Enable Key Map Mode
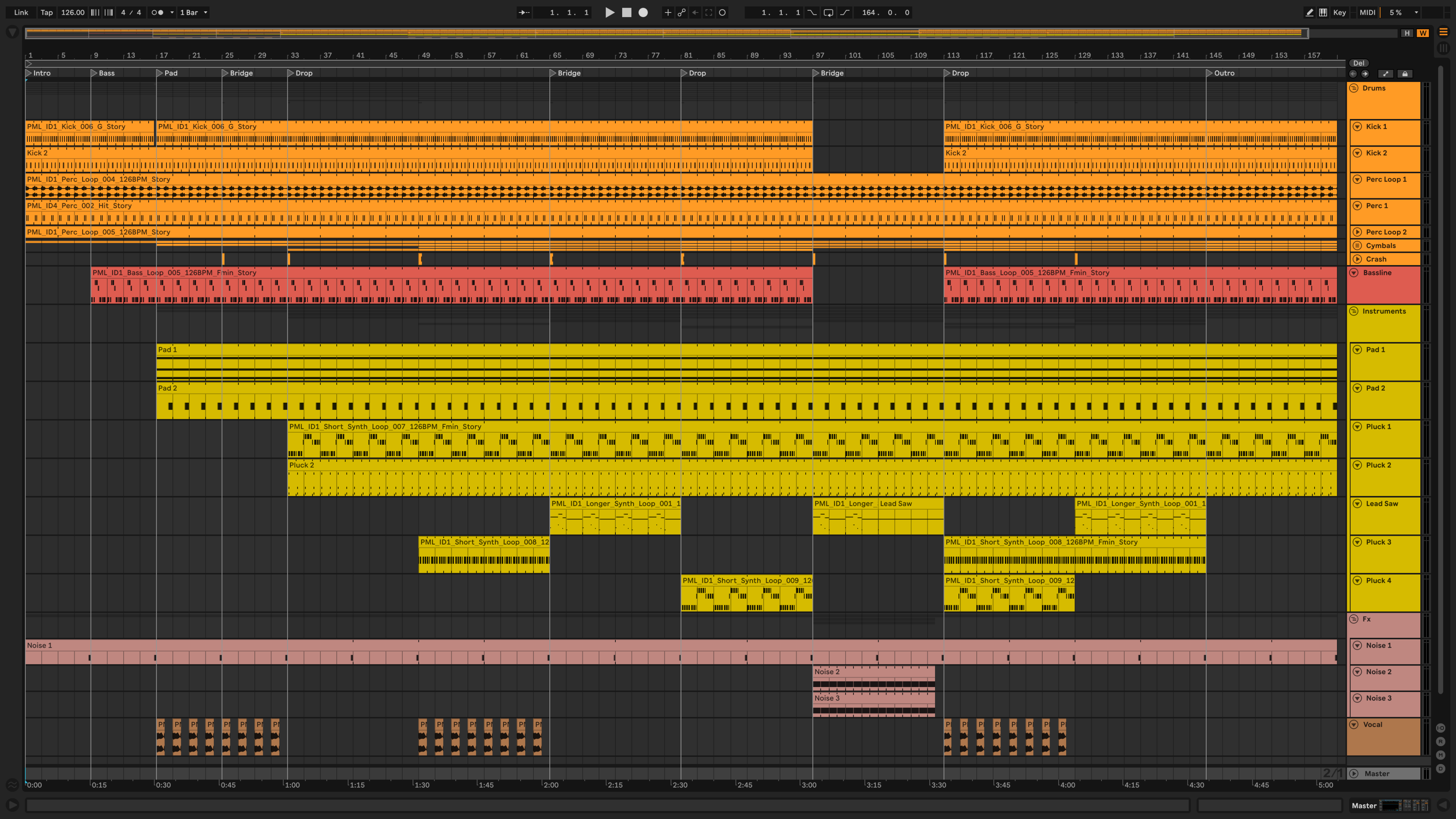1456x819 pixels. point(1340,13)
